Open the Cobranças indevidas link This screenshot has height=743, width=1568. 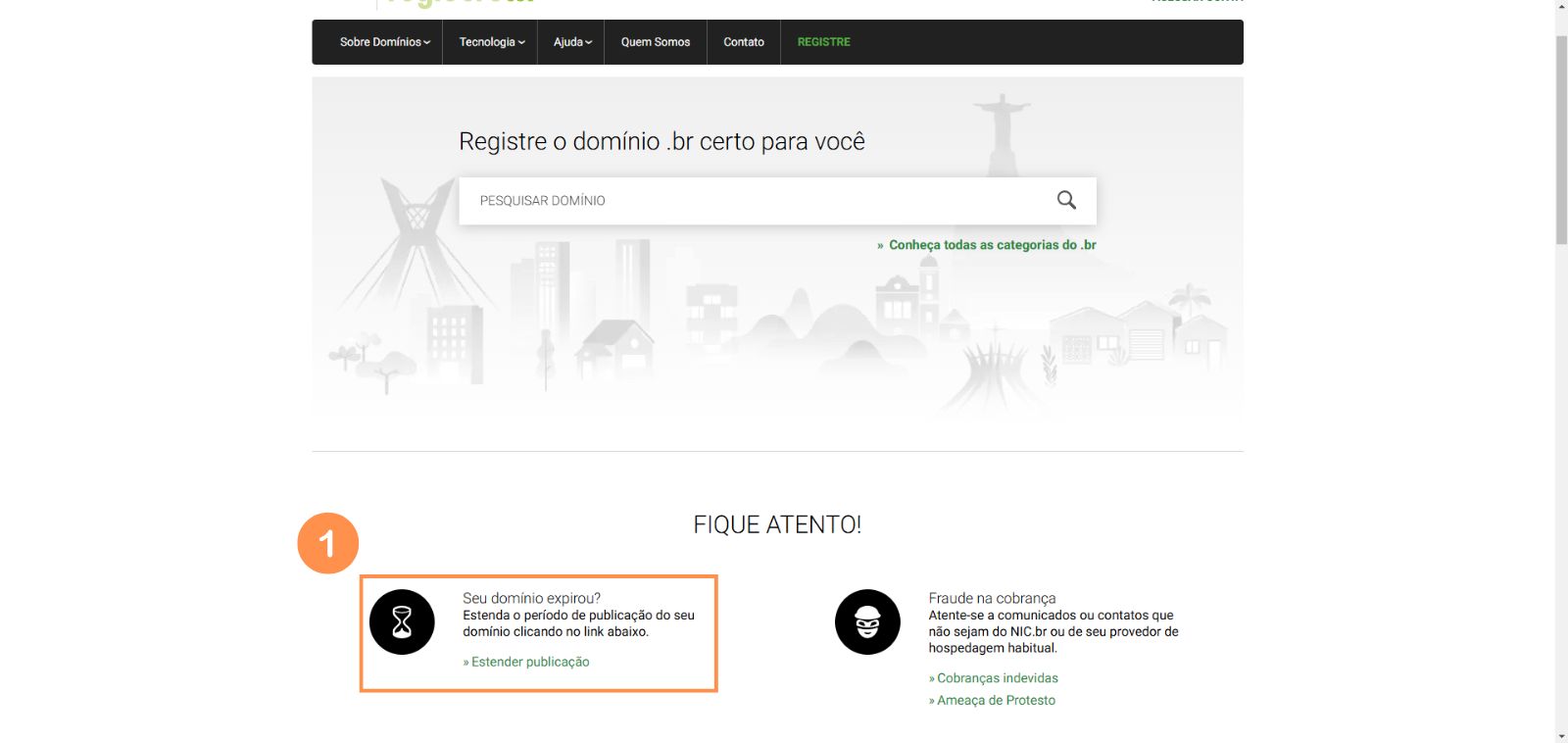click(x=997, y=678)
